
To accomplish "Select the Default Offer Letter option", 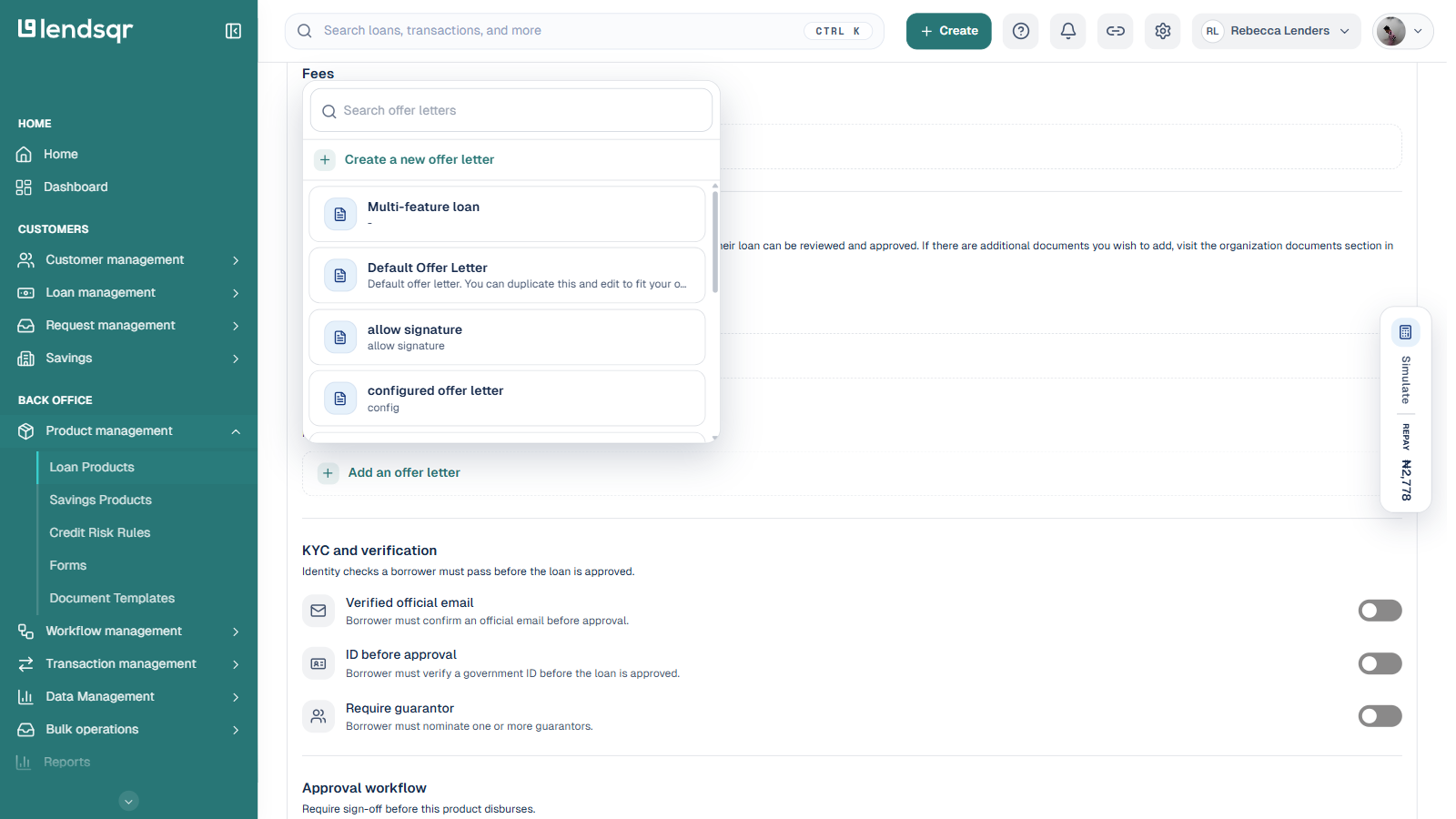I will click(x=507, y=276).
